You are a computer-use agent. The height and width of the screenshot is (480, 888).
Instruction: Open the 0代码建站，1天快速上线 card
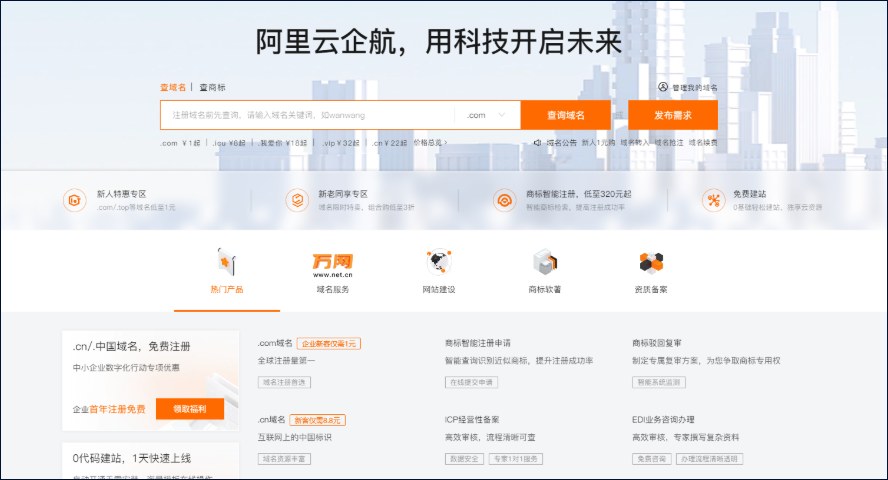tap(150, 461)
